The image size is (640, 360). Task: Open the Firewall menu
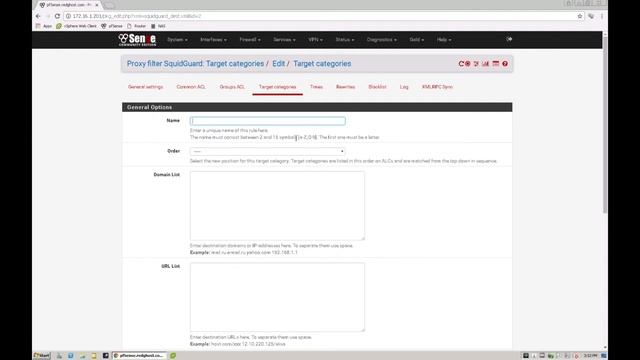point(250,40)
